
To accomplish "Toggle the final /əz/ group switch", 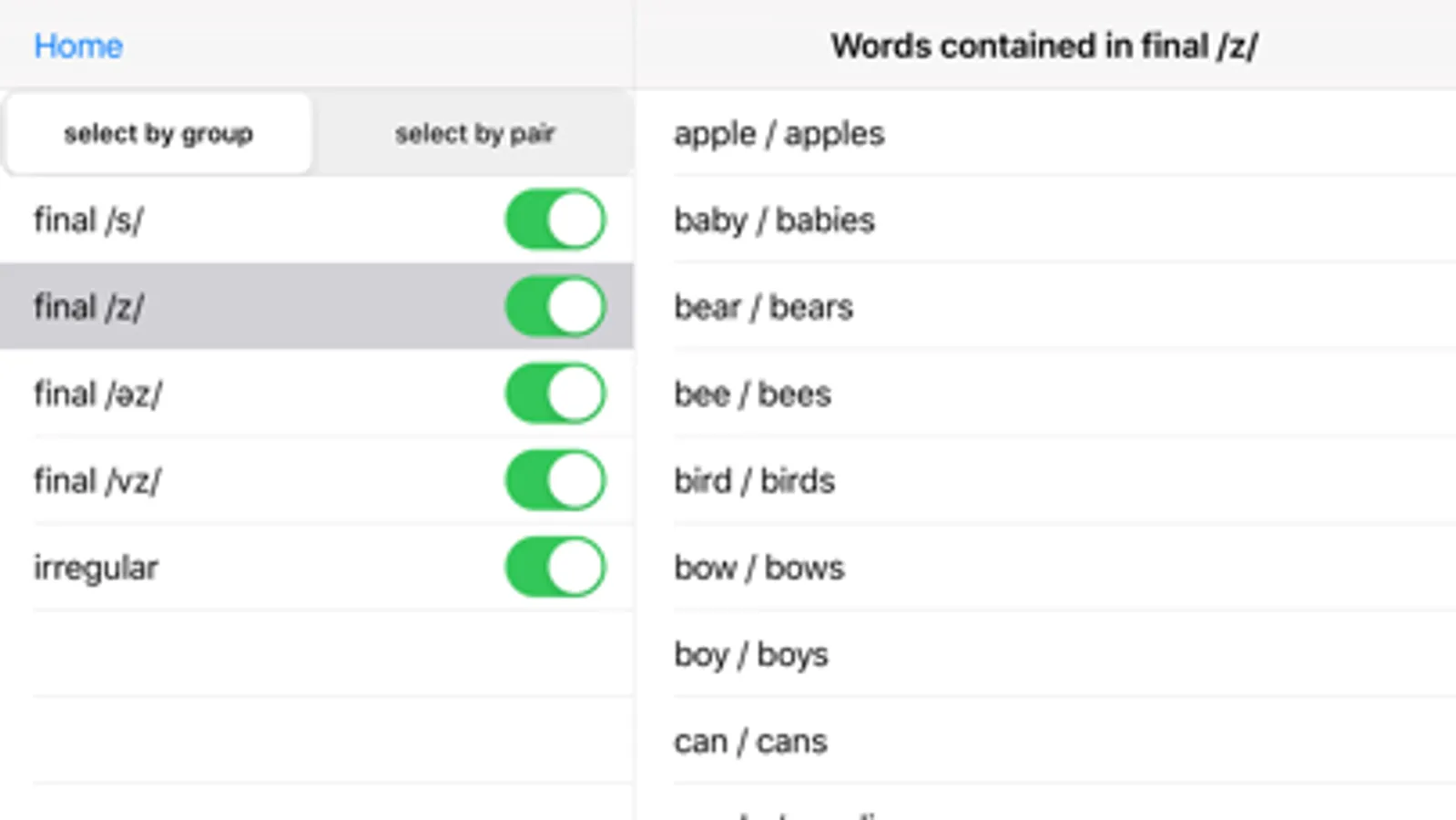I will click(555, 394).
